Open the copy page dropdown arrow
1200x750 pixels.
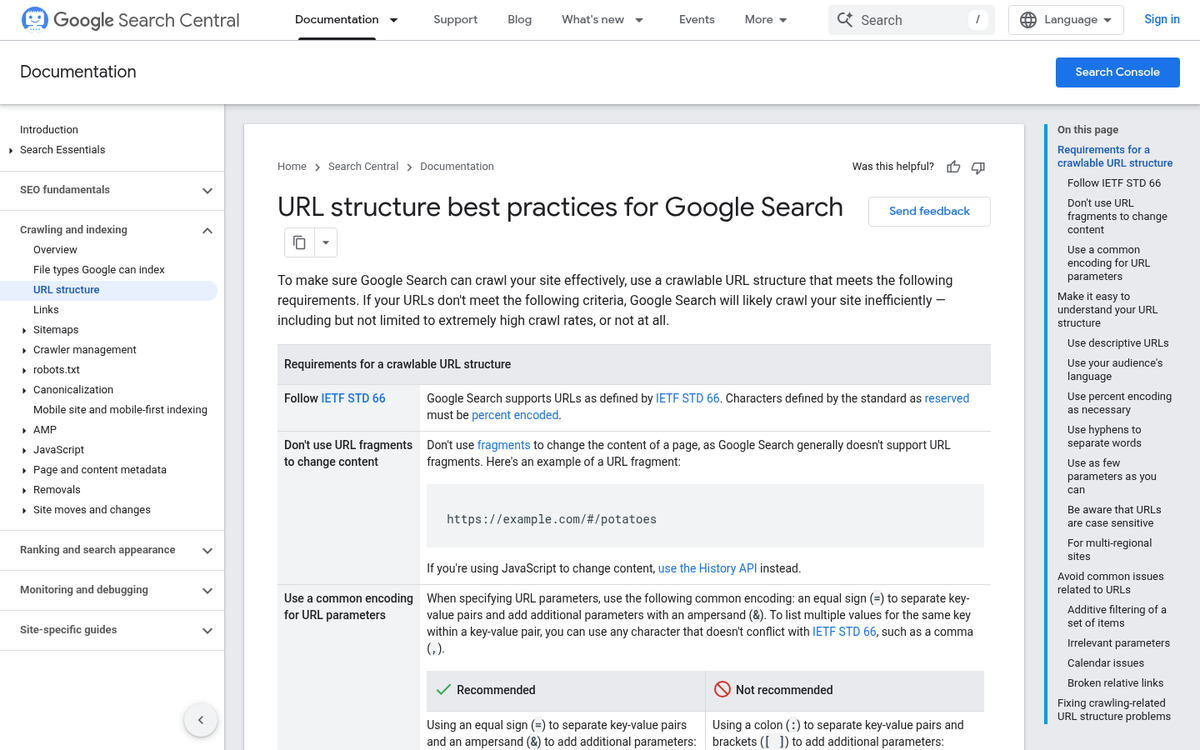(325, 242)
